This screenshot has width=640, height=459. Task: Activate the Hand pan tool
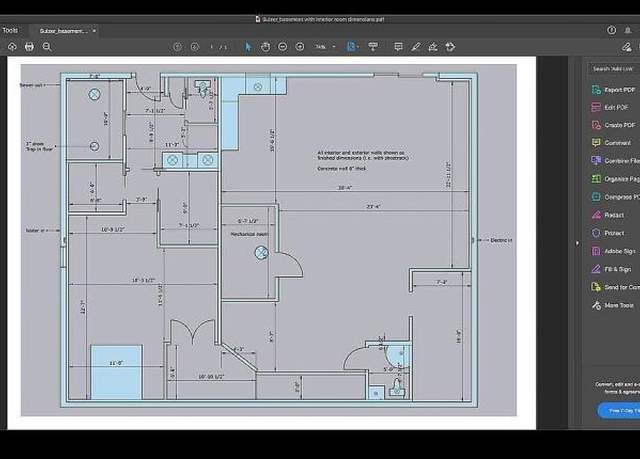tap(265, 47)
